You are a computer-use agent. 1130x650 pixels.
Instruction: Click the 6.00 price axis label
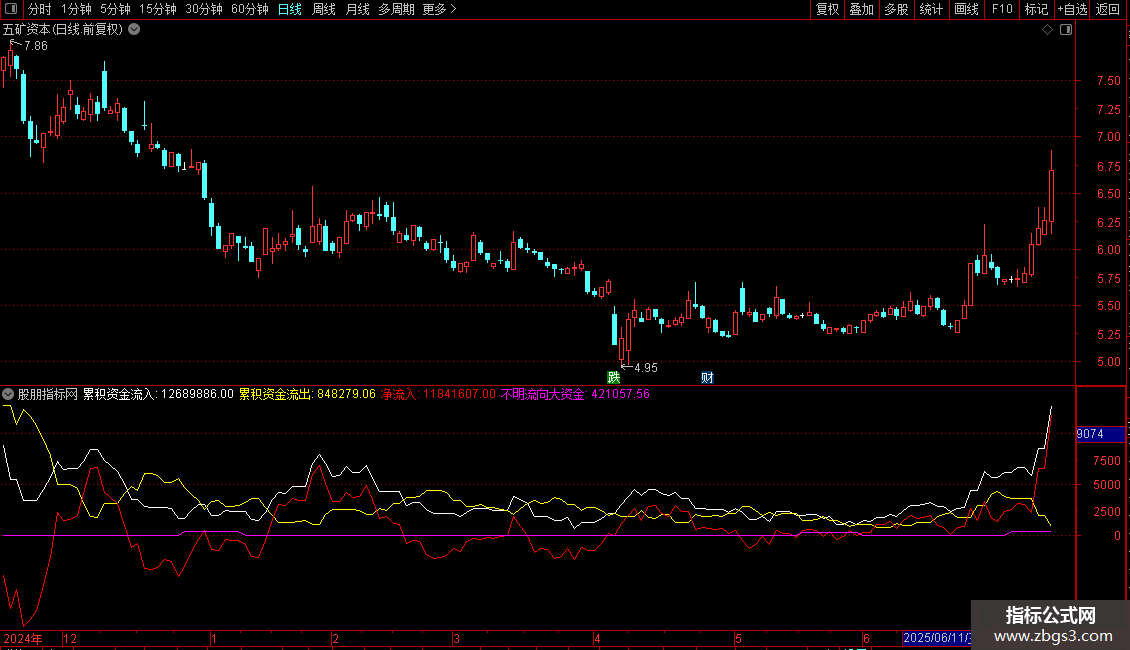pos(1108,250)
